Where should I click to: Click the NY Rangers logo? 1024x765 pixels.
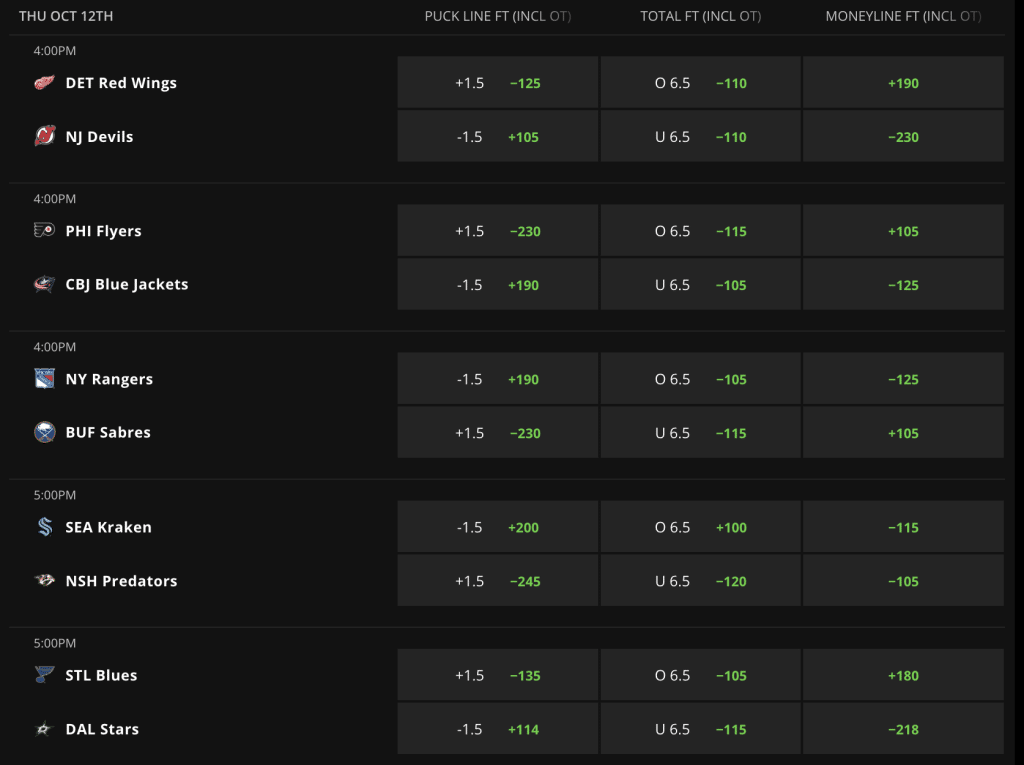(44, 378)
